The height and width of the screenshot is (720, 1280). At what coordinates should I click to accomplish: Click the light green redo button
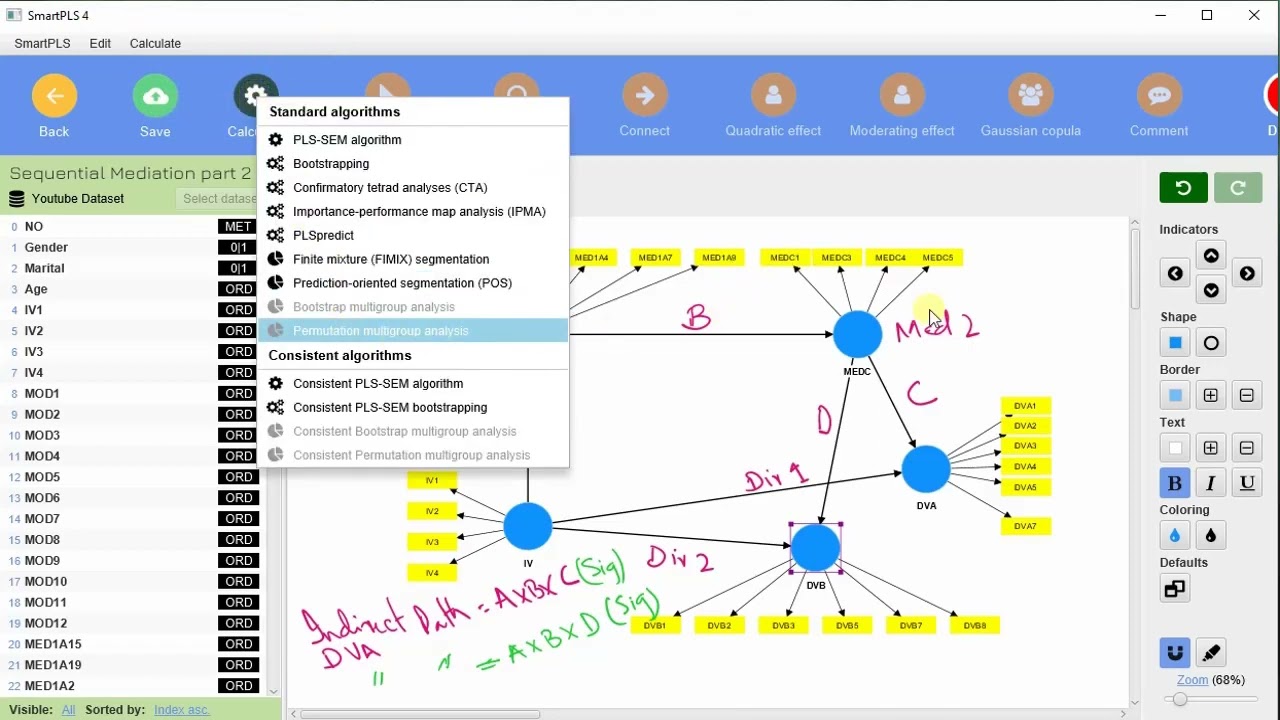[x=1238, y=187]
